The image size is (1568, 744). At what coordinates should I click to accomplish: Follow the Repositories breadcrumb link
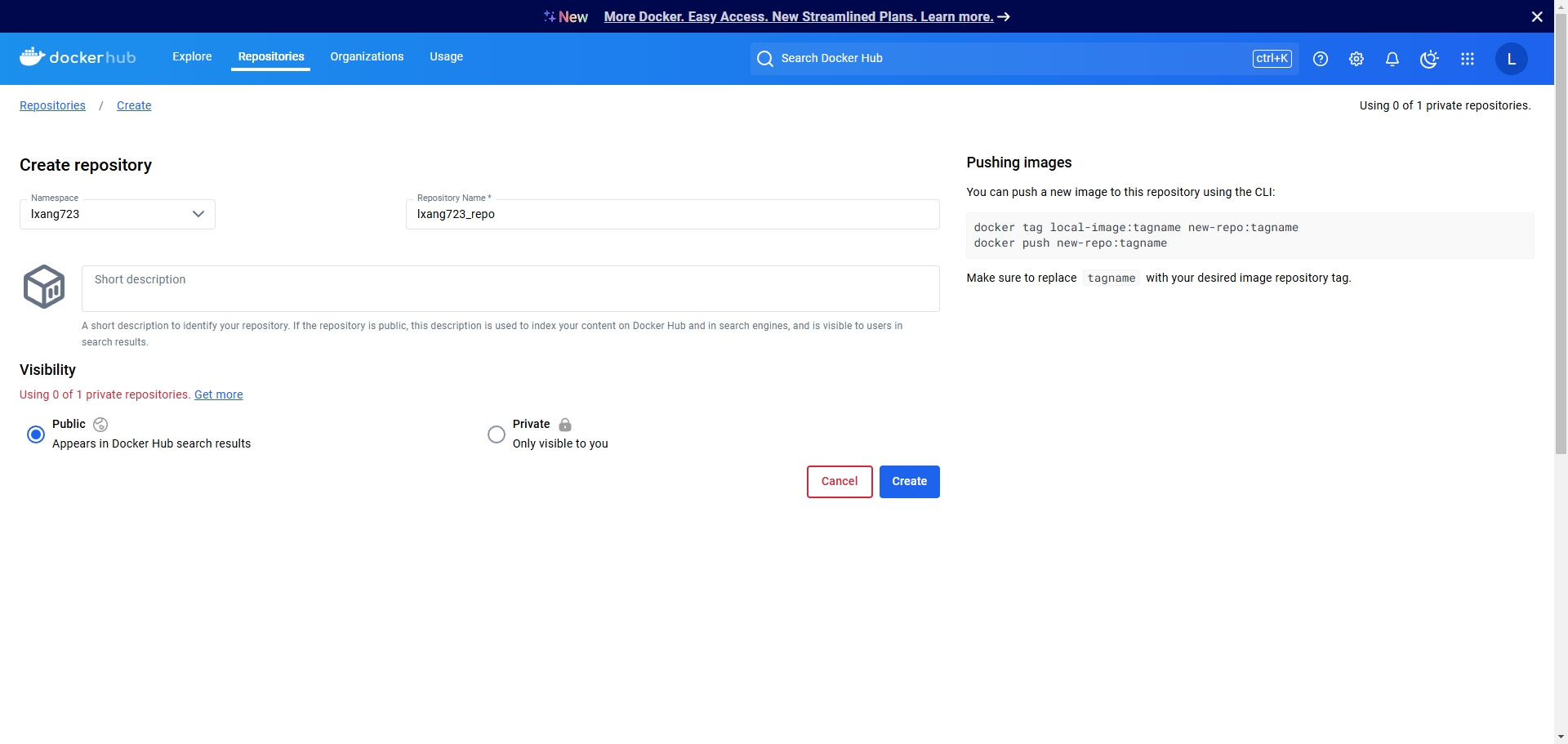tap(52, 105)
